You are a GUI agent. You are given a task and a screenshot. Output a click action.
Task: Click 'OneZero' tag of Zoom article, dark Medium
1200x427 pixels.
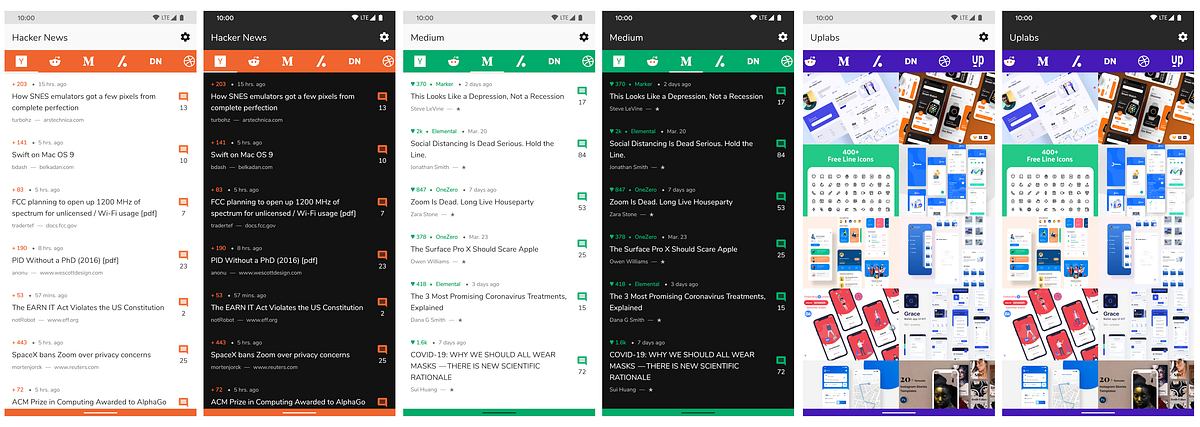[646, 189]
